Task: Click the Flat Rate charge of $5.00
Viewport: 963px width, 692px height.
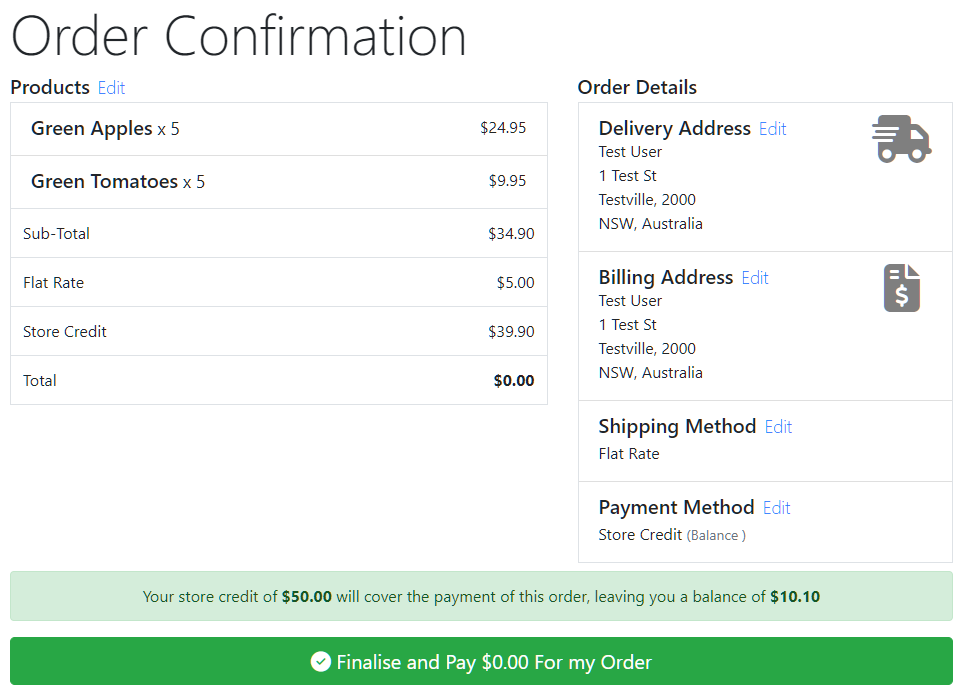Action: point(515,282)
